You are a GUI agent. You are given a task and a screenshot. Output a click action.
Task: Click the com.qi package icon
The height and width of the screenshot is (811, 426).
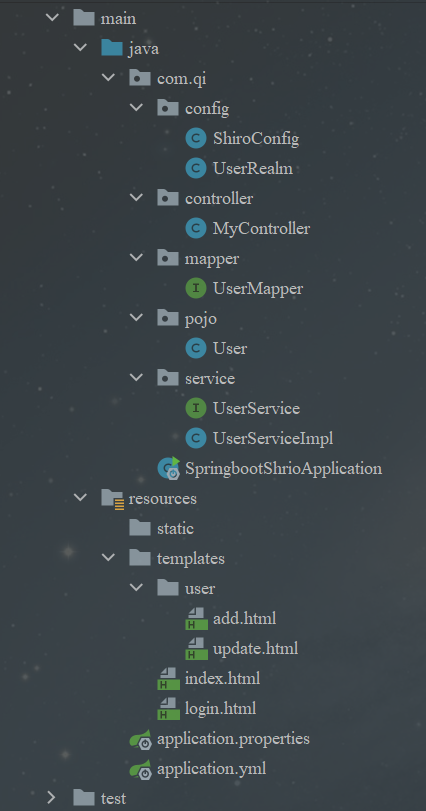[x=140, y=78]
